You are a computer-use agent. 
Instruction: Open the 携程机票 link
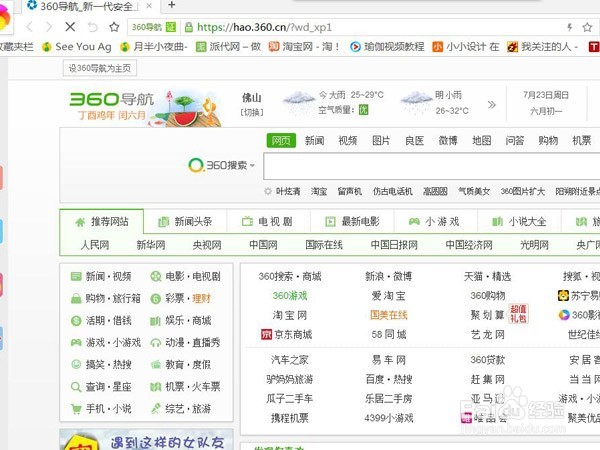pos(290,418)
